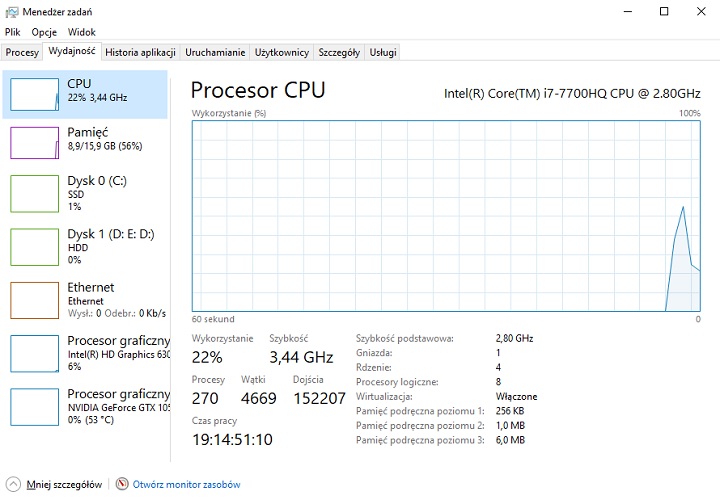Image resolution: width=720 pixels, height=504 pixels.
Task: Open the Widok menu
Action: coord(82,32)
